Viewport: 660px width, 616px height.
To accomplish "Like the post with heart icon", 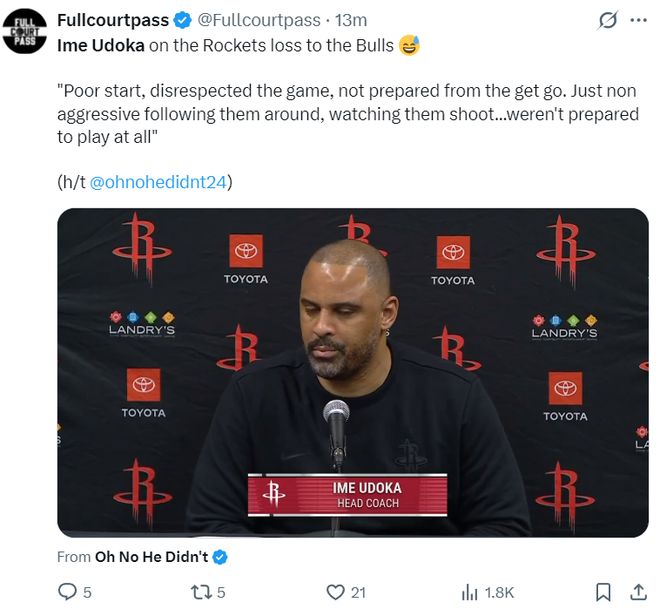I will tap(335, 592).
